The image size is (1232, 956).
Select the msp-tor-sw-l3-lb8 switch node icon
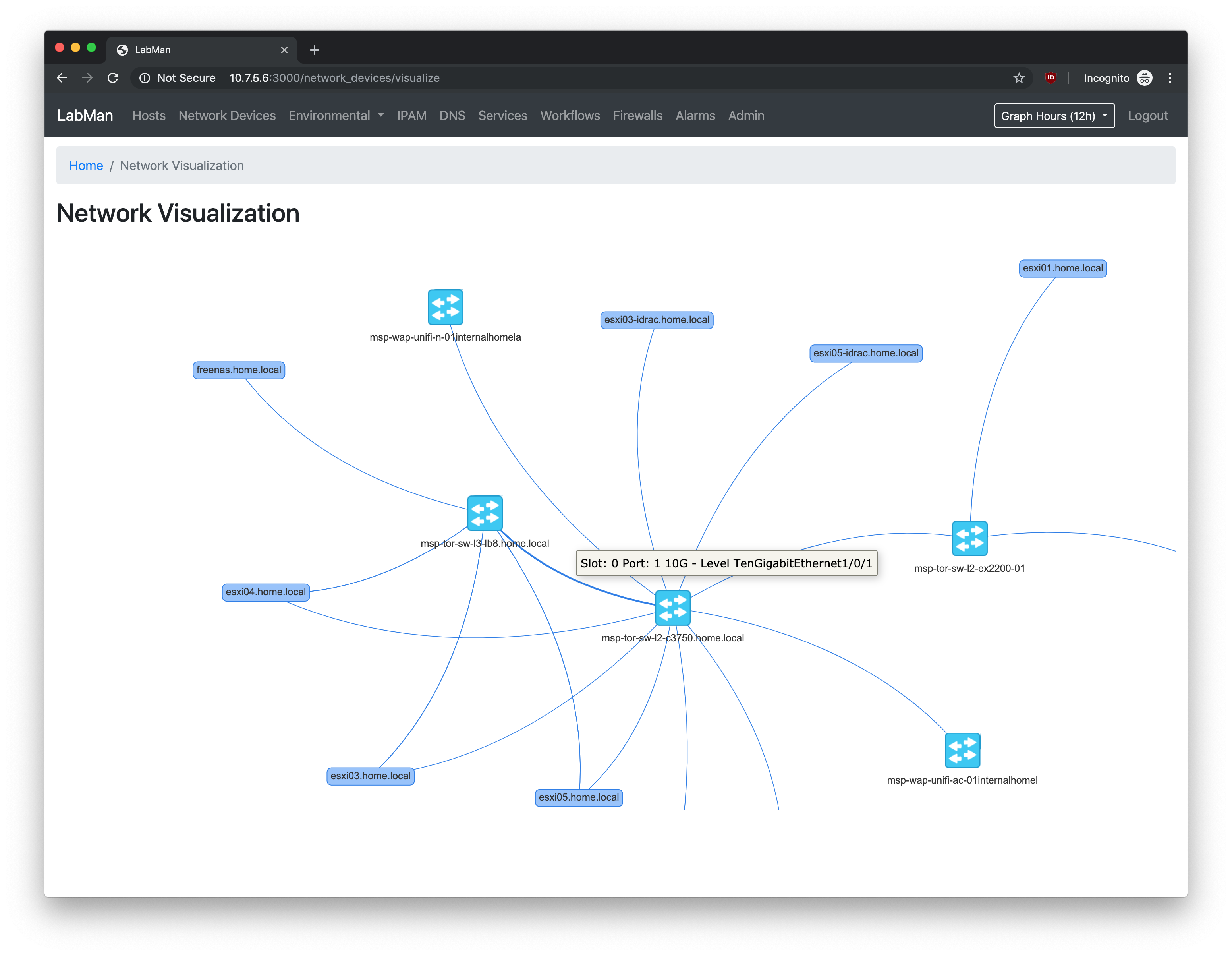pos(485,513)
